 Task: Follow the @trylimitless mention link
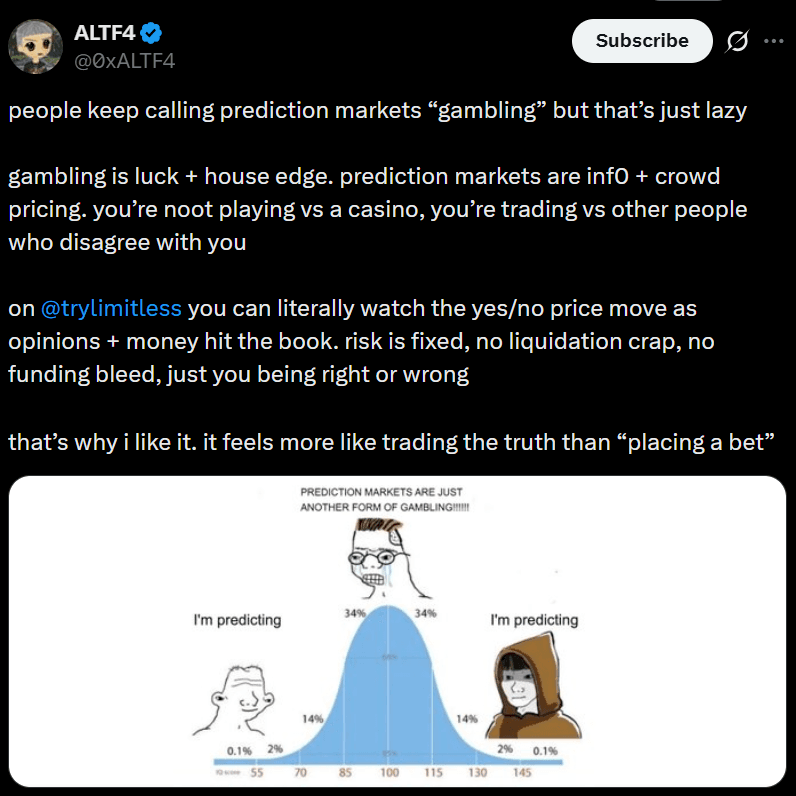click(x=111, y=307)
